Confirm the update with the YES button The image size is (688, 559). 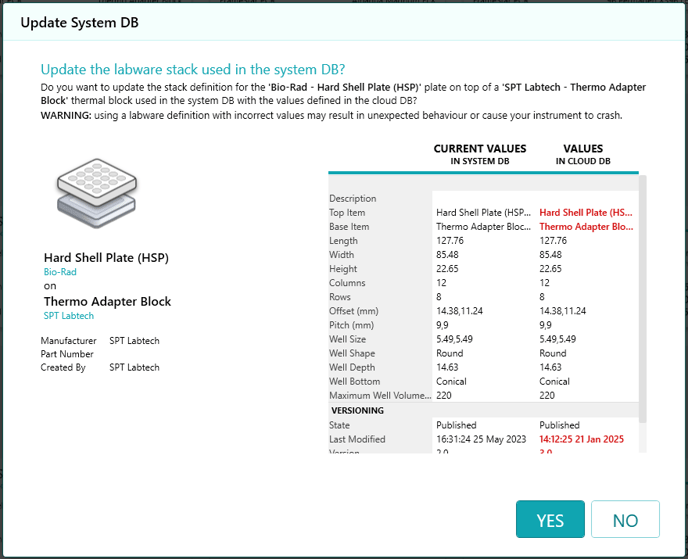(550, 519)
